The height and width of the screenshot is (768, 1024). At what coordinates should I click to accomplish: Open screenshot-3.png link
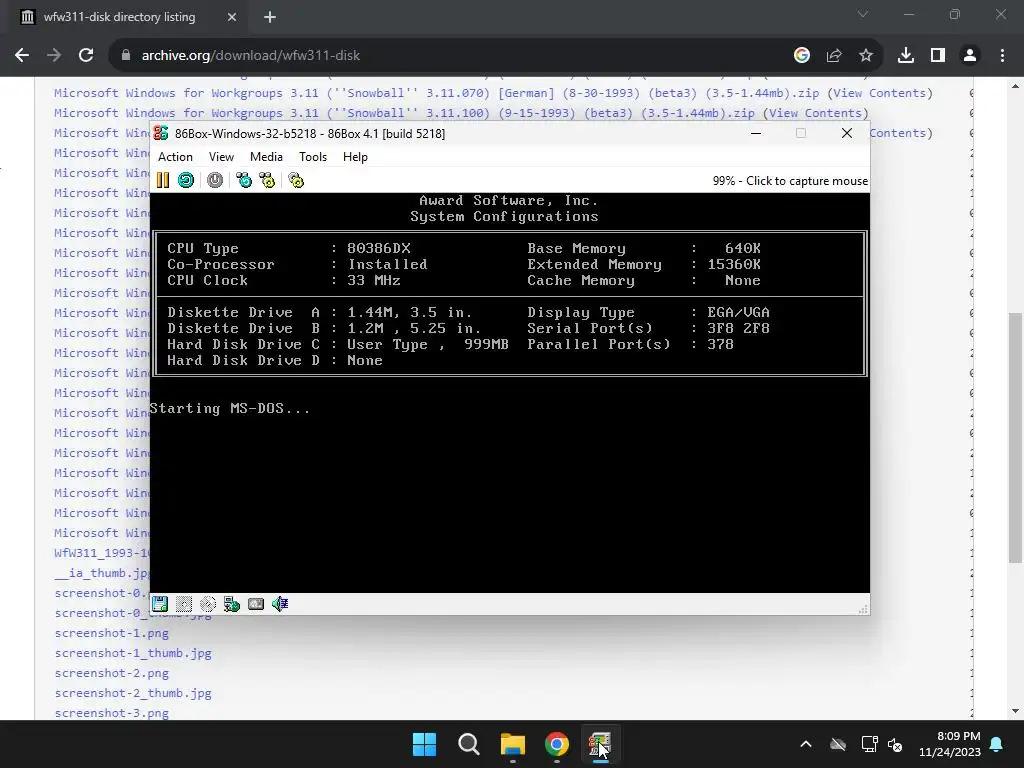[112, 713]
